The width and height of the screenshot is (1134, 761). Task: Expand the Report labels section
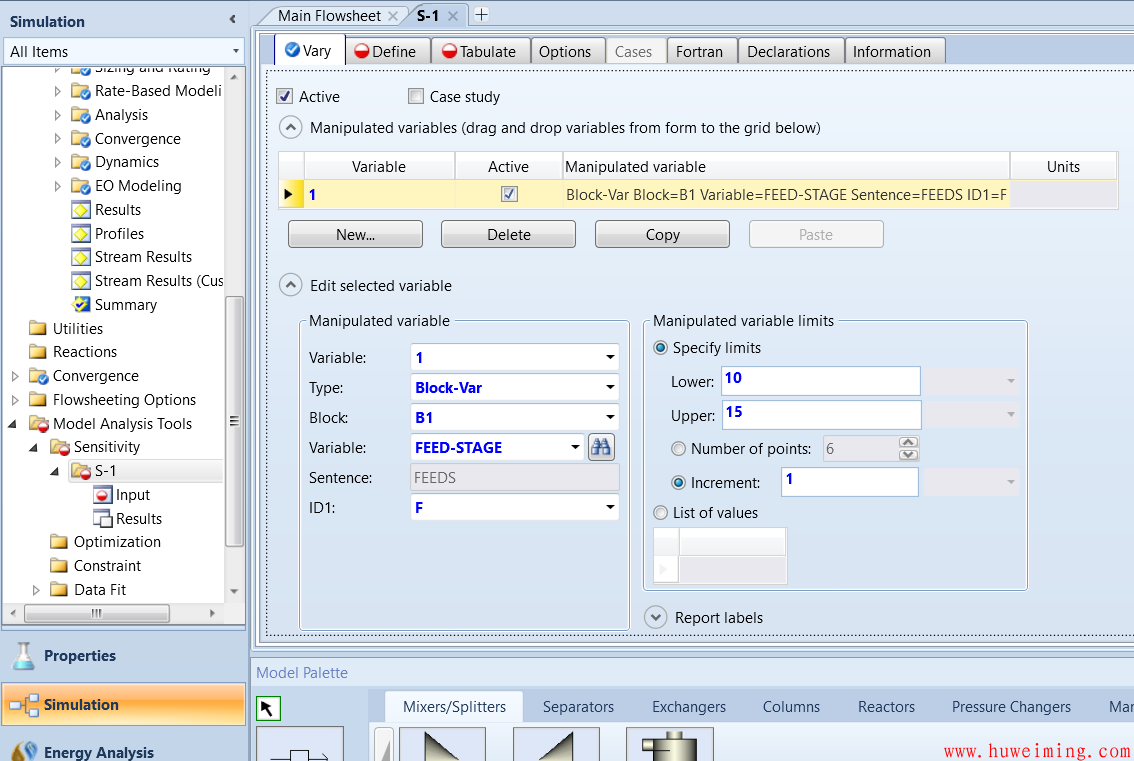[656, 618]
